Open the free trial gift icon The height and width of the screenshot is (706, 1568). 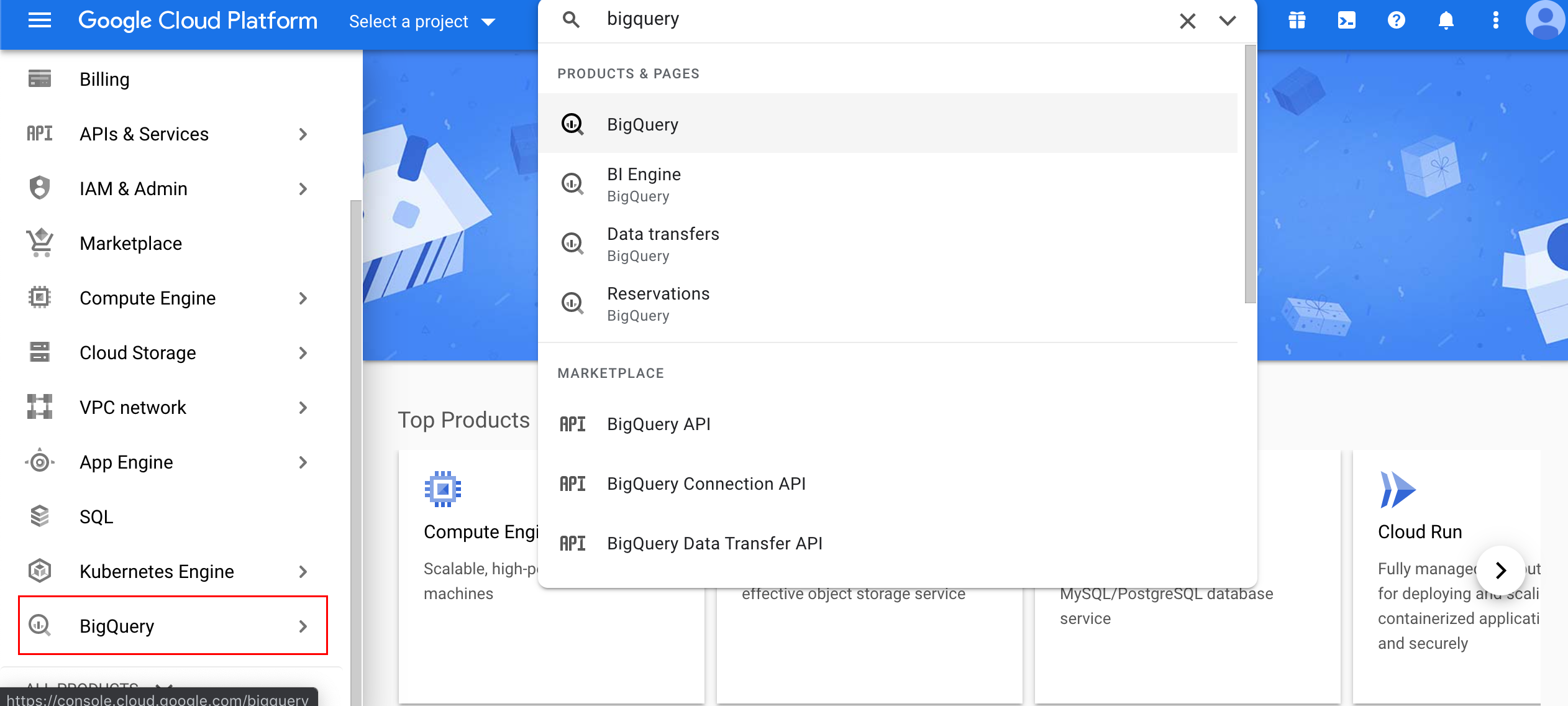click(x=1297, y=21)
